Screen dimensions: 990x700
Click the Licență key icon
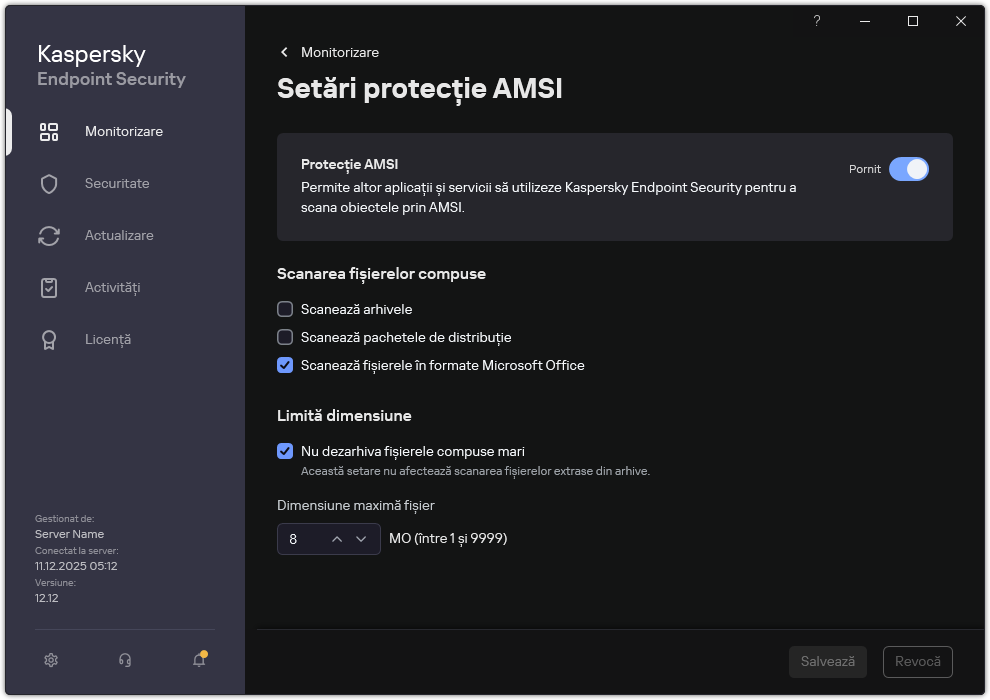(48, 339)
